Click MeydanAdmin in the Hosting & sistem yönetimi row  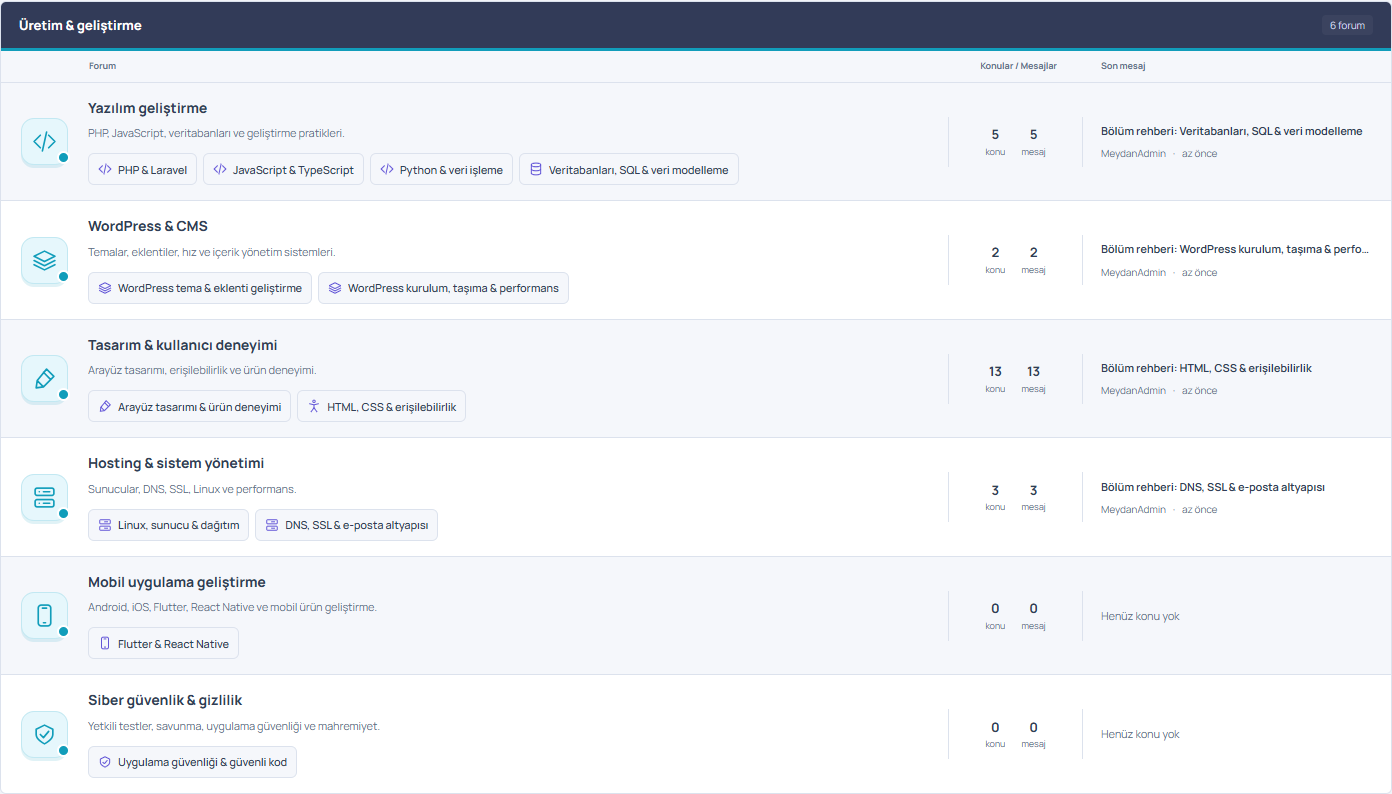(1133, 510)
